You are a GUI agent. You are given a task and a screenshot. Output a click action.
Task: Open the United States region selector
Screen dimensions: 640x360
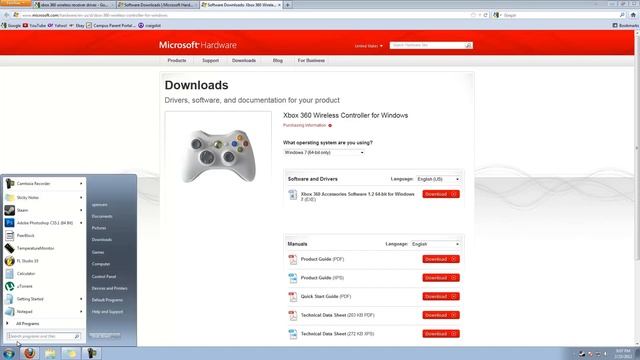point(369,46)
